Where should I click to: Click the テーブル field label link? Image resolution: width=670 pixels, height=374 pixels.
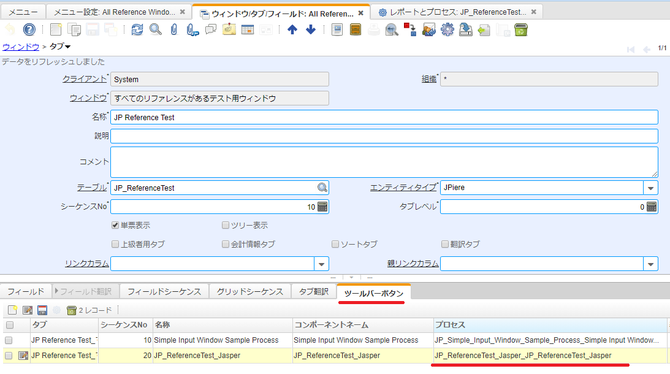click(92, 187)
